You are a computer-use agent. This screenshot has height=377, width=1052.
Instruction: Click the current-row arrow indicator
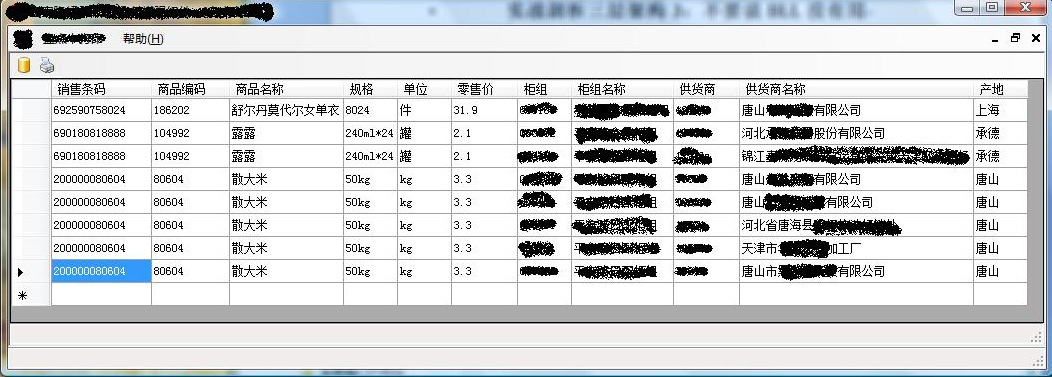click(x=21, y=272)
